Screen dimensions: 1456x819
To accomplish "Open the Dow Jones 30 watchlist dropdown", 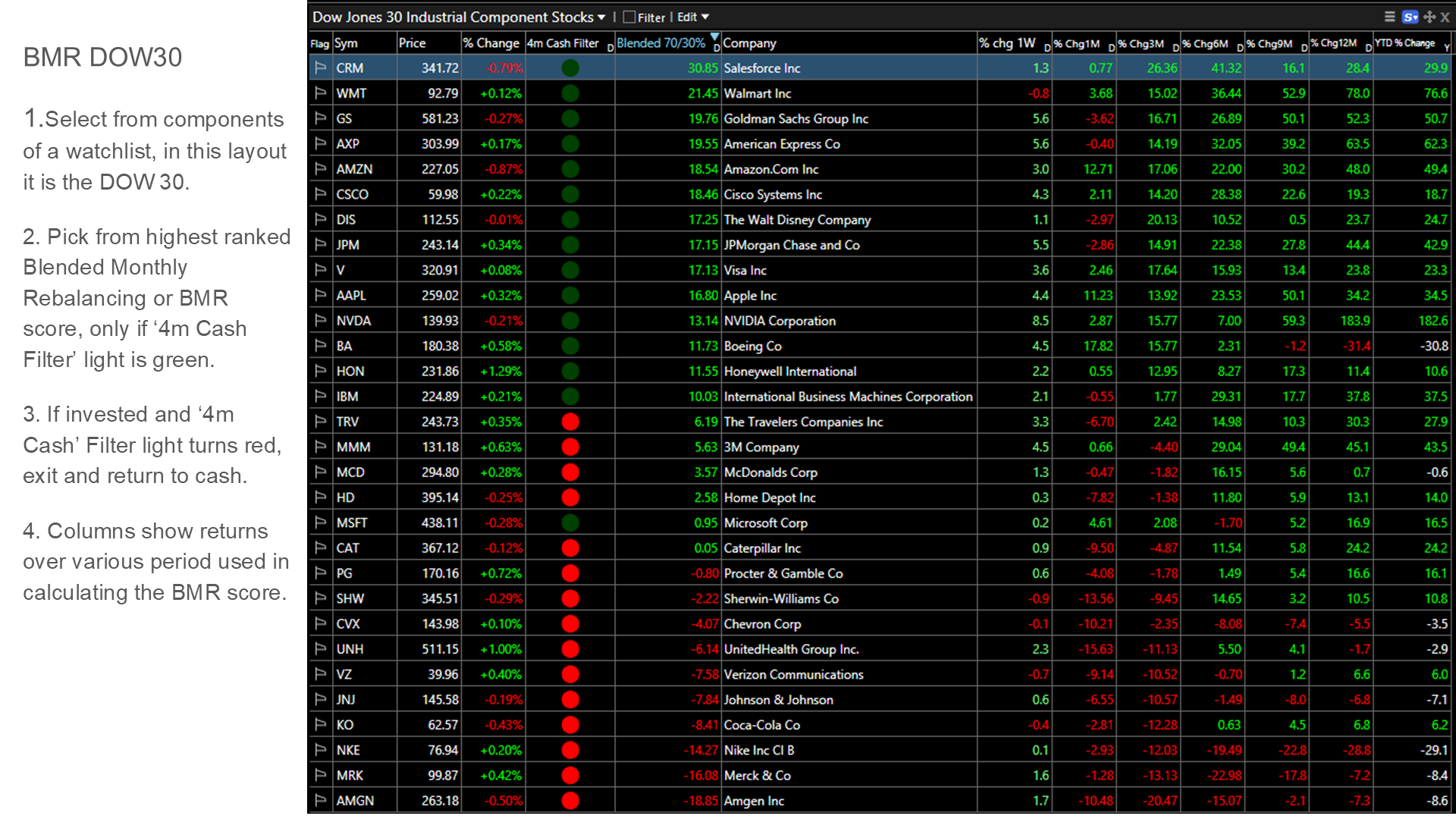I will click(x=603, y=16).
